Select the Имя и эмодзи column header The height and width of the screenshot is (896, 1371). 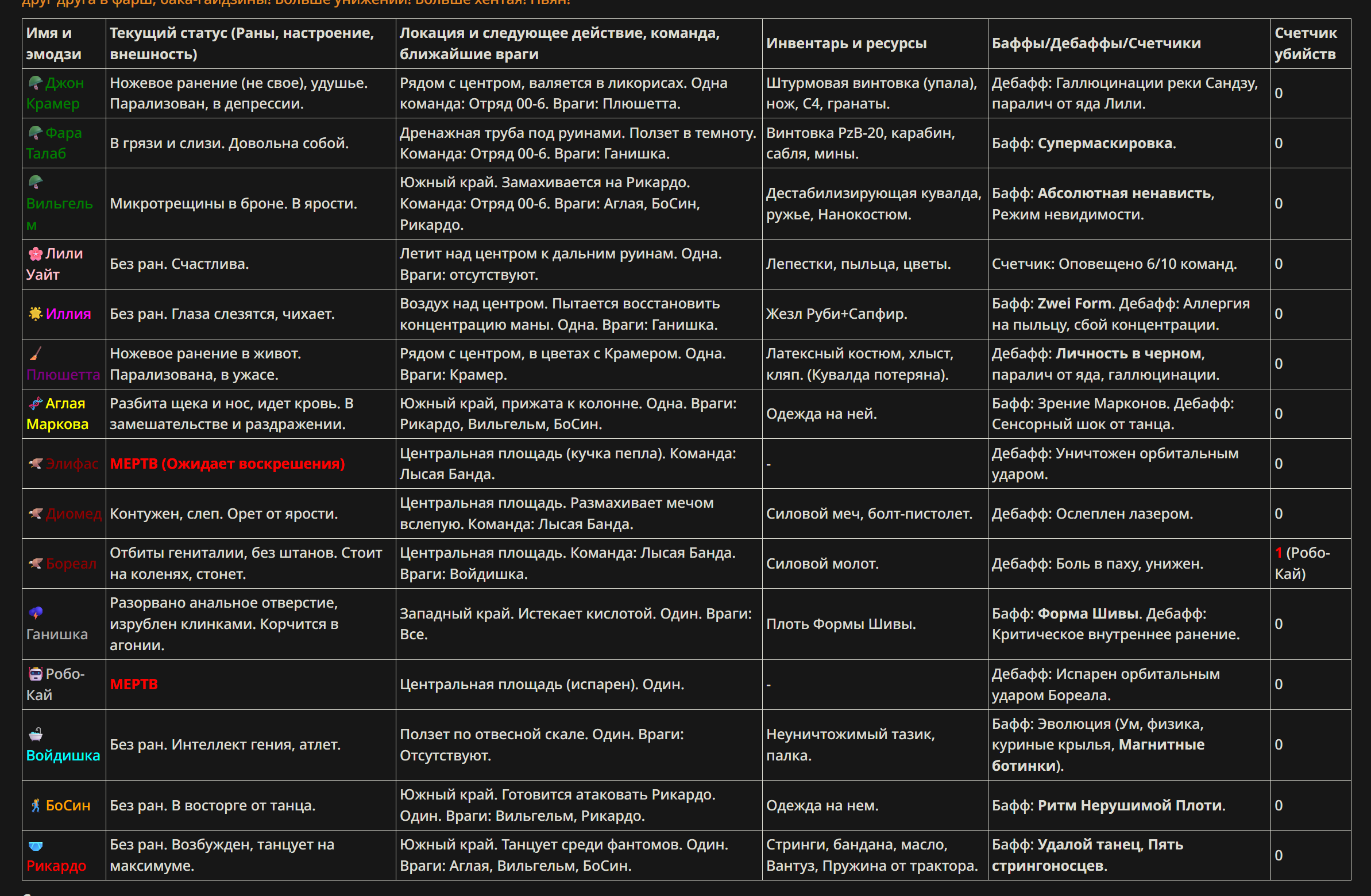(x=64, y=44)
